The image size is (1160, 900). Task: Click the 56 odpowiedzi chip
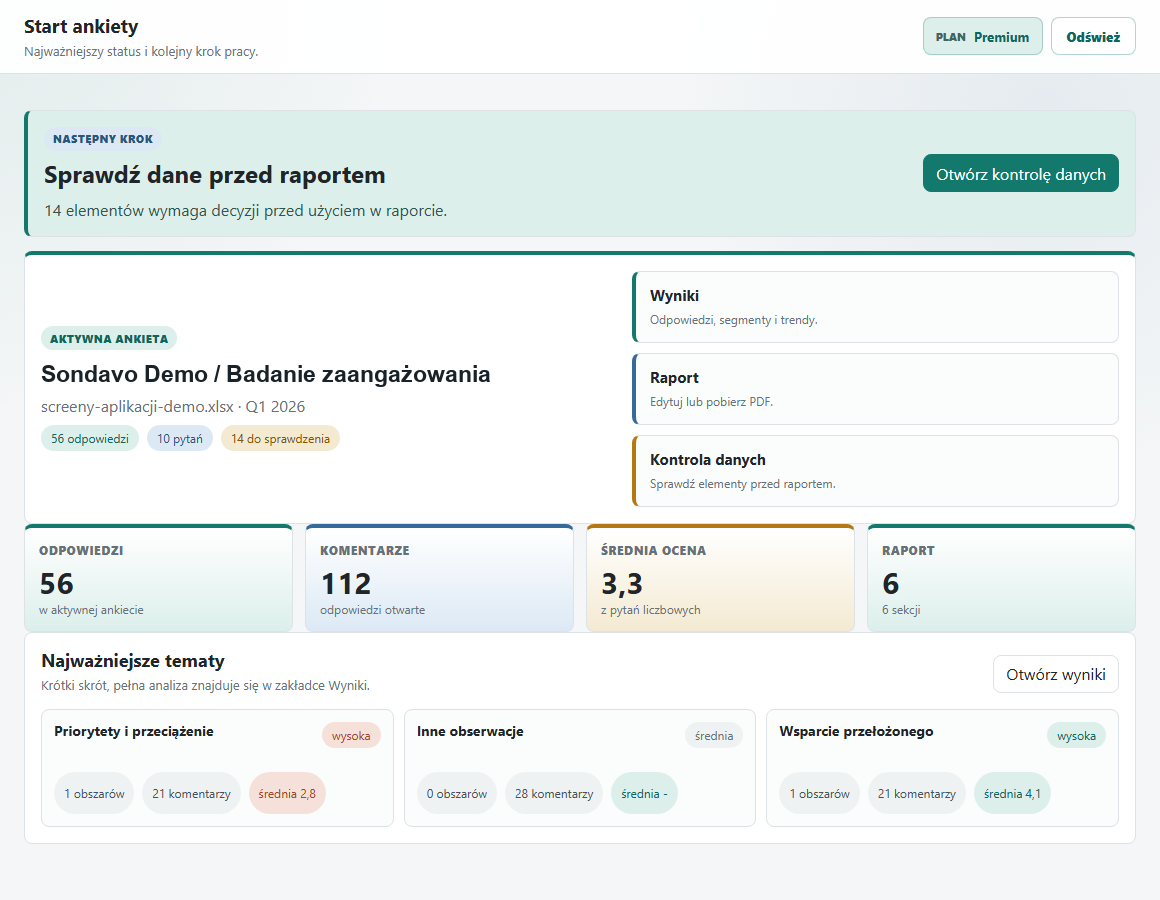click(x=90, y=439)
